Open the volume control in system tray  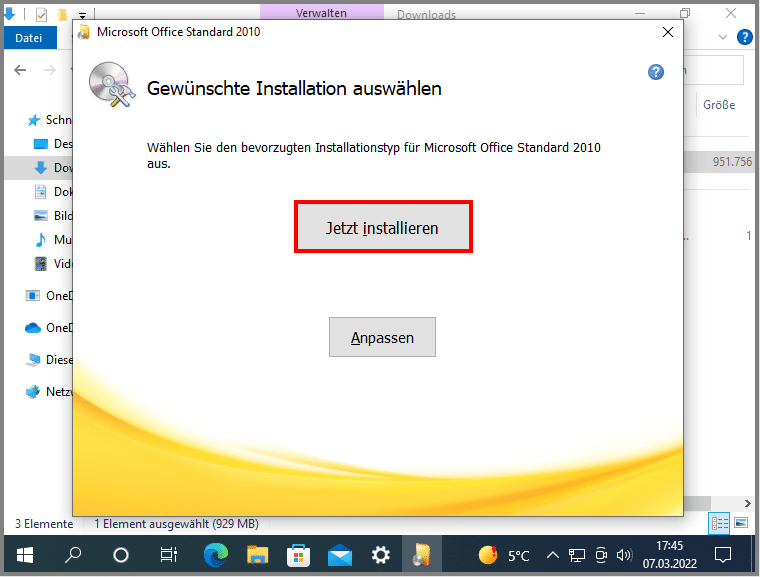coord(625,554)
